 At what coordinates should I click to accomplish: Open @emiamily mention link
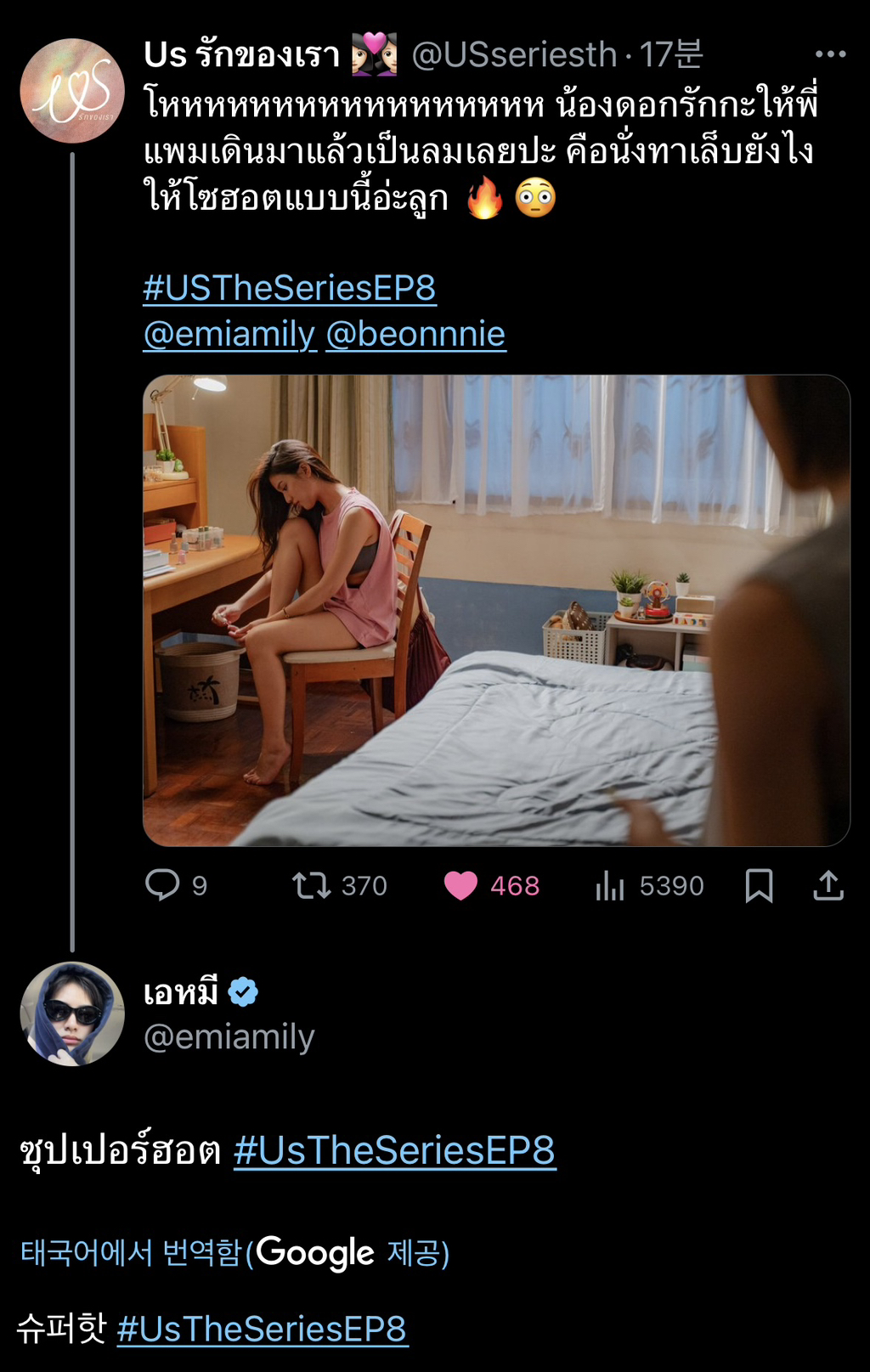(x=229, y=335)
